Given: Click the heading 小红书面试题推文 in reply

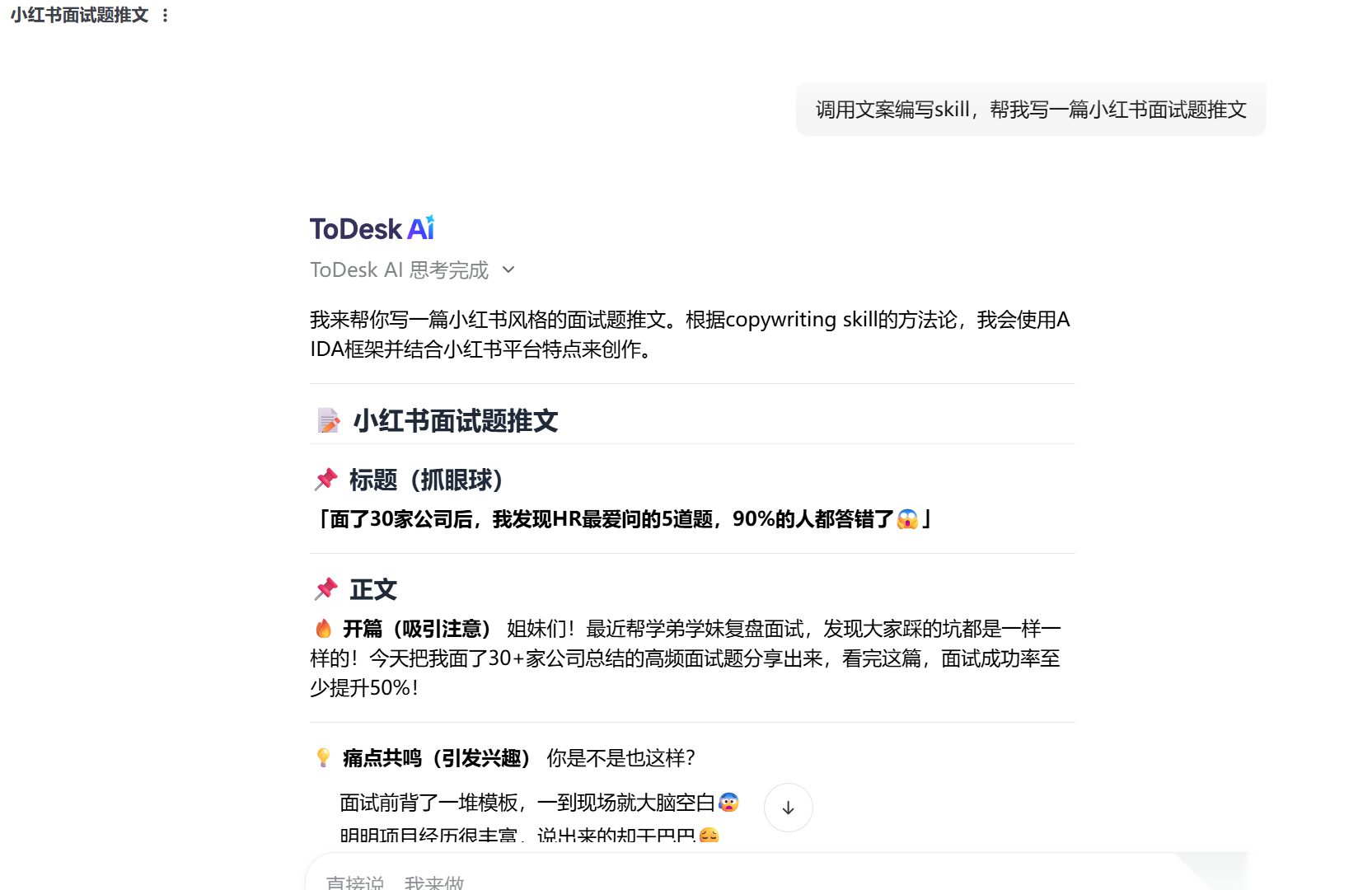Looking at the screenshot, I should pos(456,421).
